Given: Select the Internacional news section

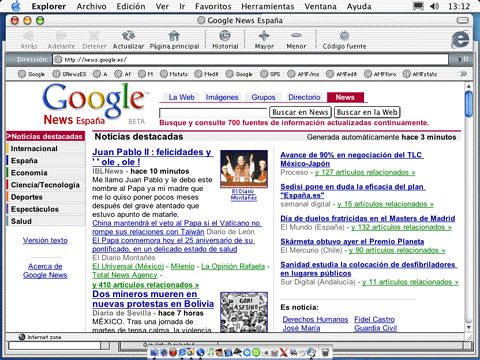Looking at the screenshot, I should (46, 149).
